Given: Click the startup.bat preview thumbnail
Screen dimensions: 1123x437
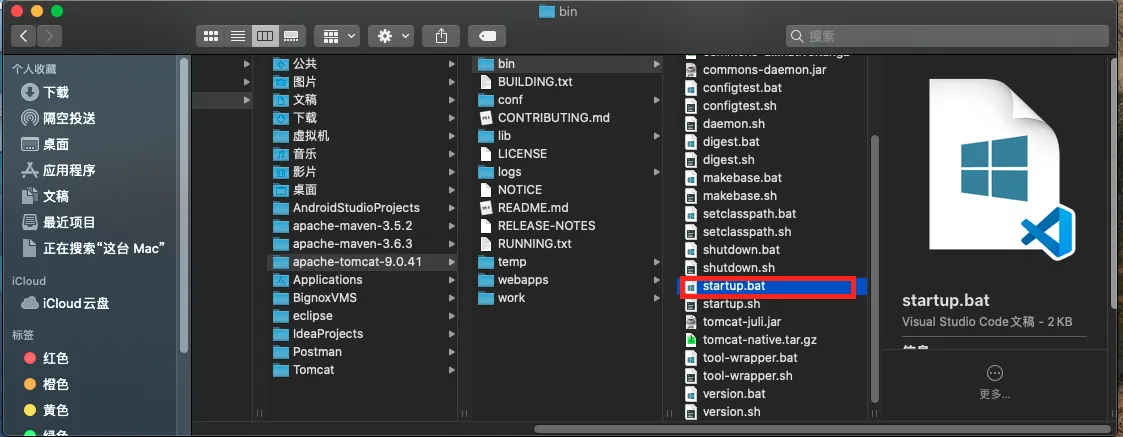Looking at the screenshot, I should tap(1001, 169).
